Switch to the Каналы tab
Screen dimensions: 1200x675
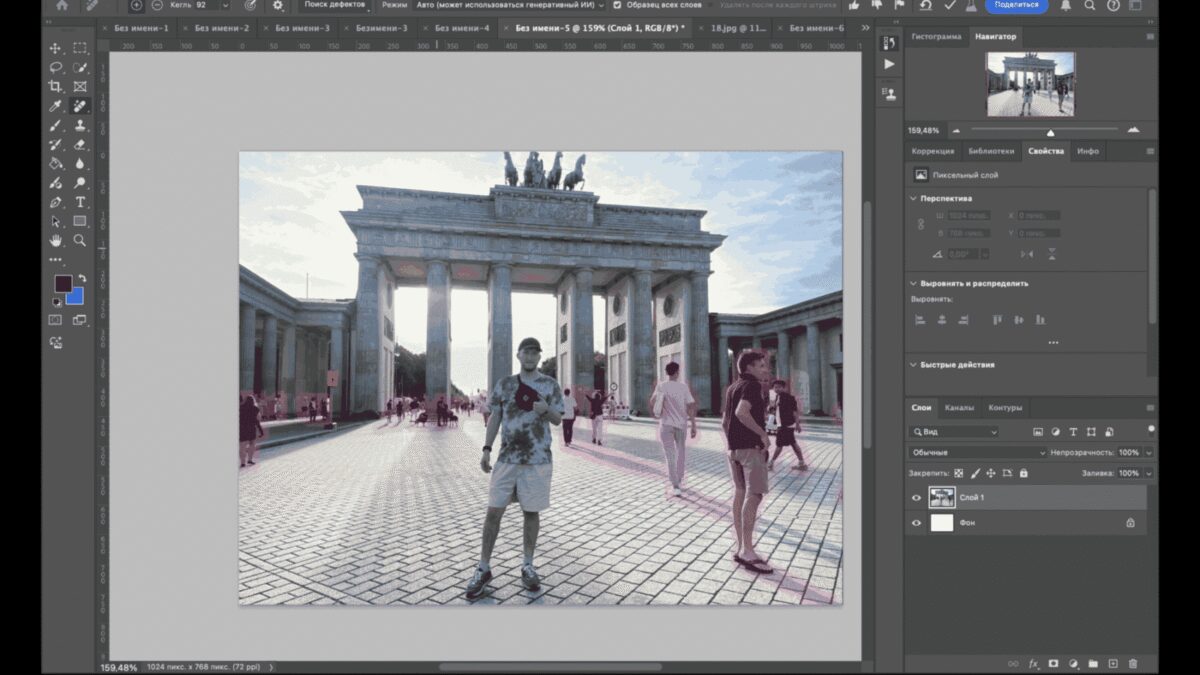point(959,408)
